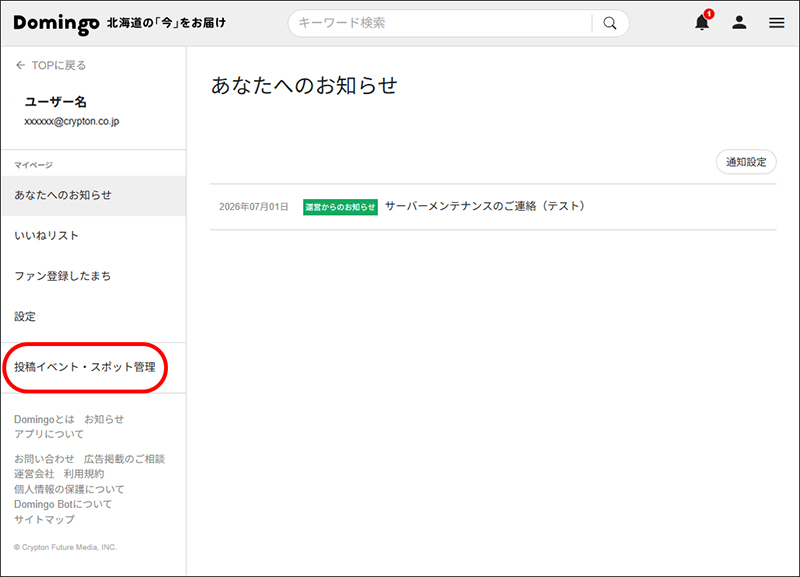
Task: Click the Domingoとは footer link
Action: click(44, 419)
